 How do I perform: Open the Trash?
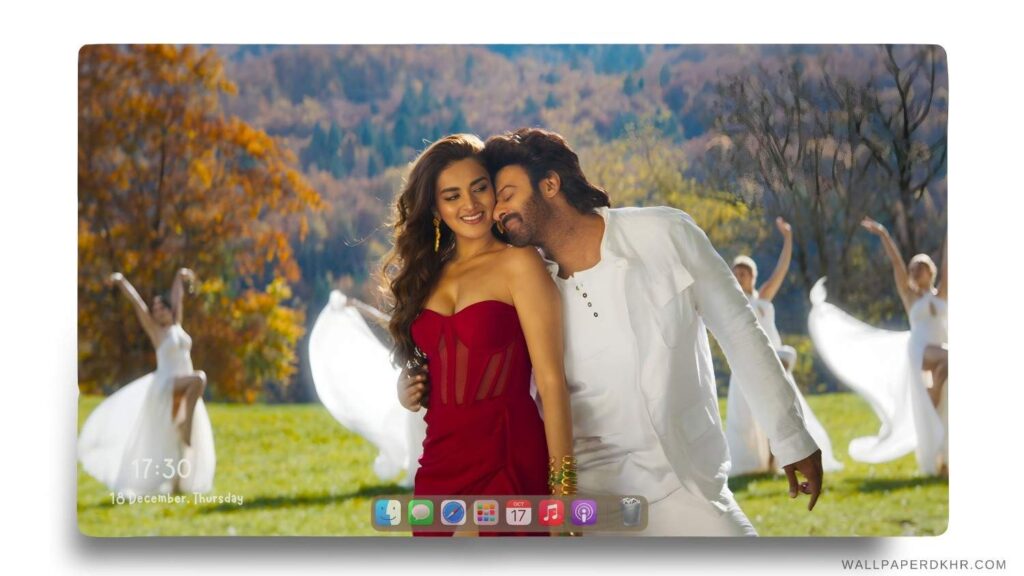[x=631, y=512]
